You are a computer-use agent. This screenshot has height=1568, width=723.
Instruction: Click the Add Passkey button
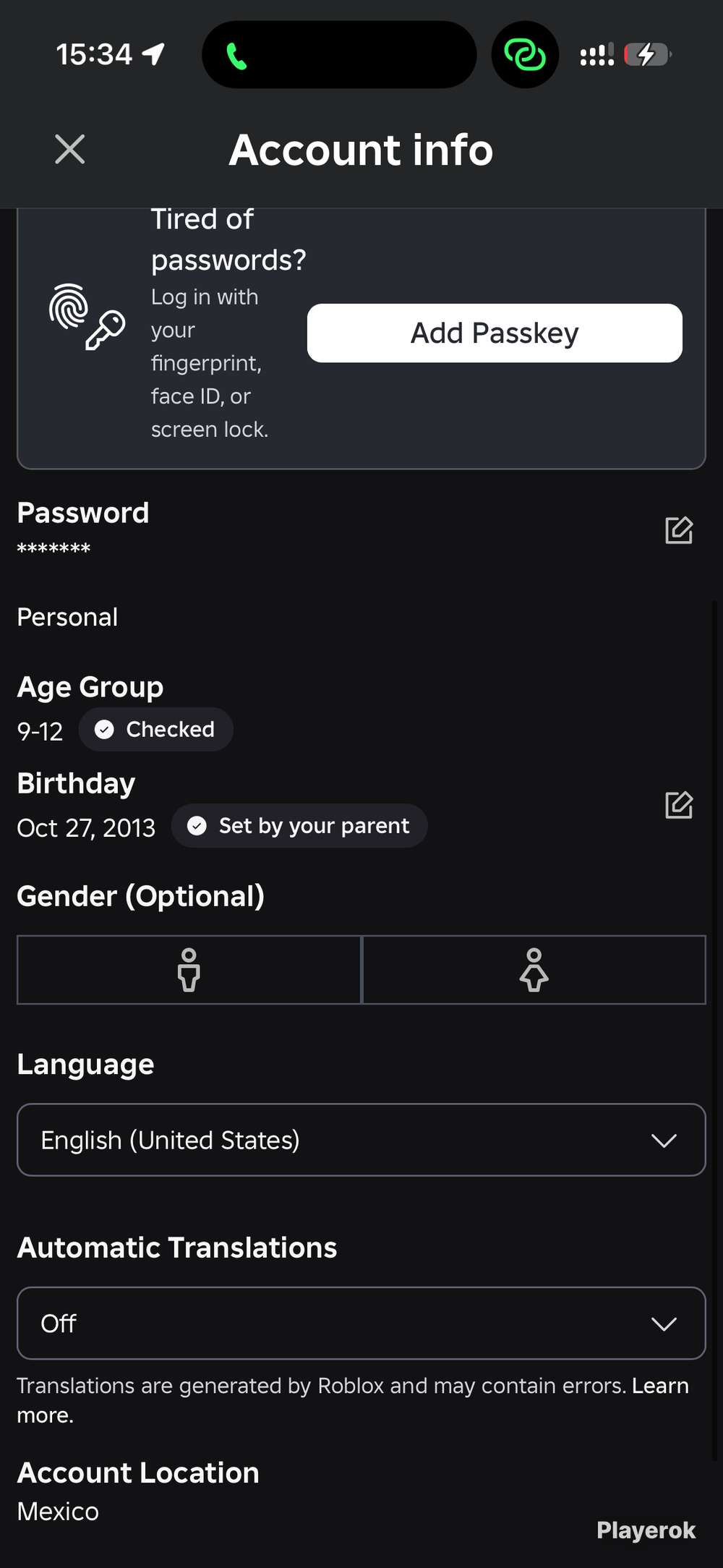[x=495, y=333]
